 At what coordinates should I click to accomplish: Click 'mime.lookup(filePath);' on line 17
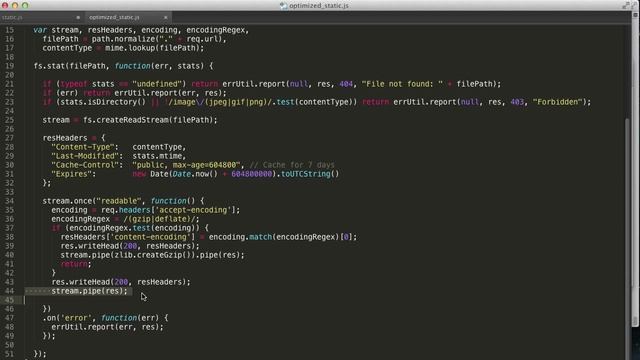pos(154,48)
